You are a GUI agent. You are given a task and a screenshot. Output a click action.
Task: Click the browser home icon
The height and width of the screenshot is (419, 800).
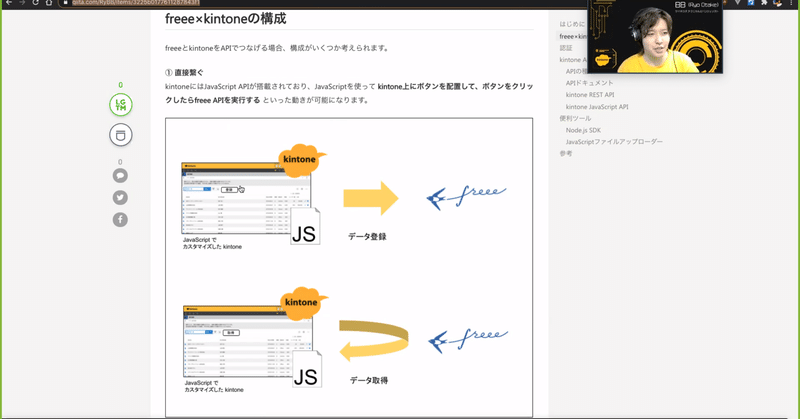click(x=48, y=3)
